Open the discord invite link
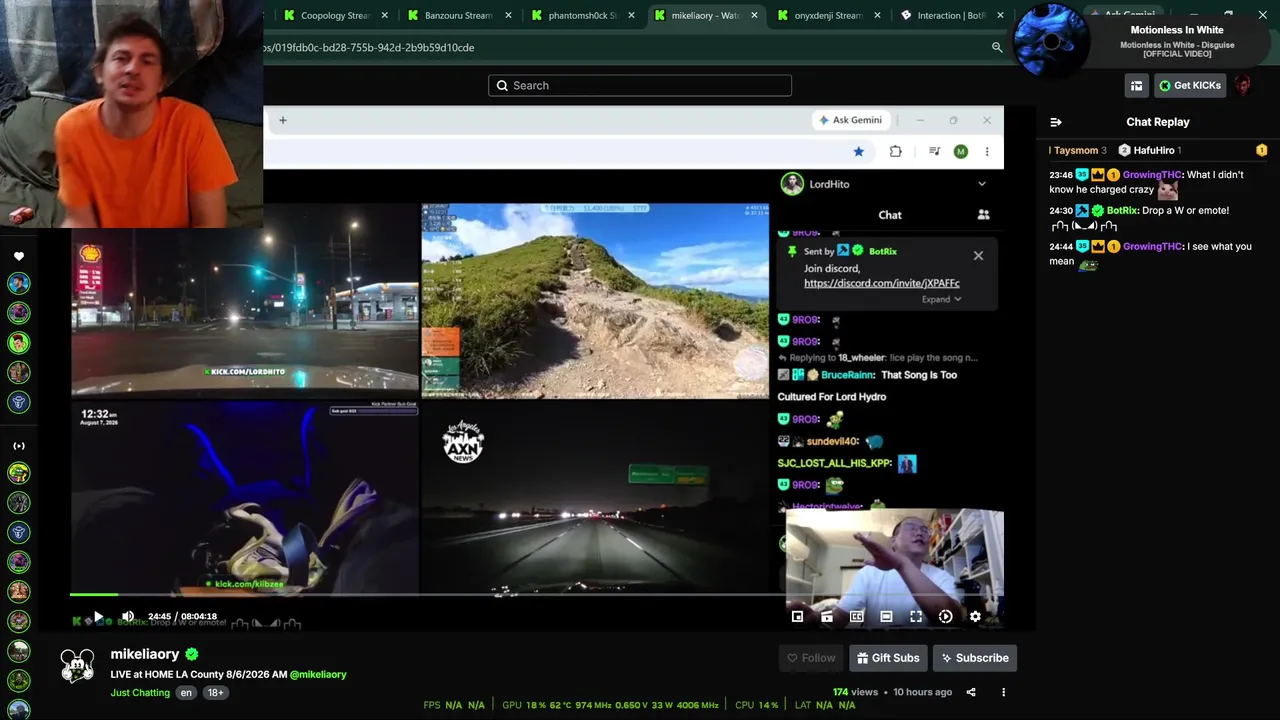 [x=882, y=283]
